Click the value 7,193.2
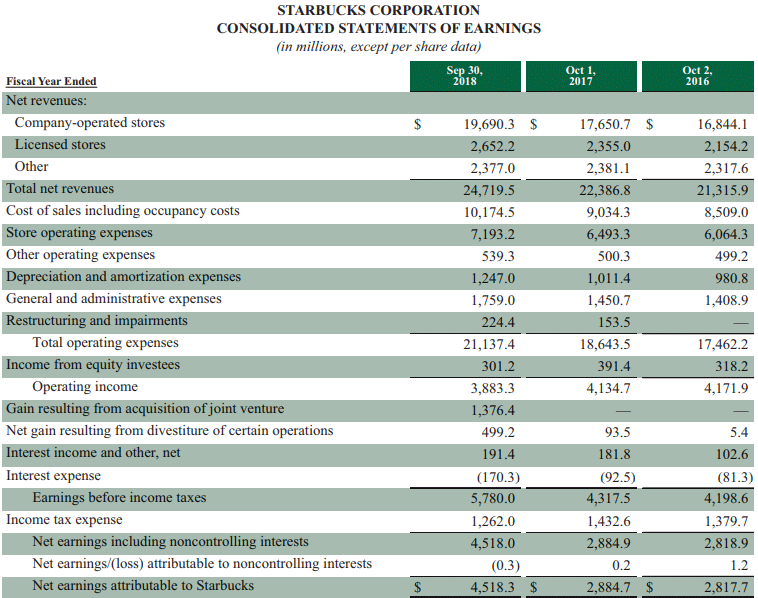Viewport: 758px width, 598px height. [493, 234]
